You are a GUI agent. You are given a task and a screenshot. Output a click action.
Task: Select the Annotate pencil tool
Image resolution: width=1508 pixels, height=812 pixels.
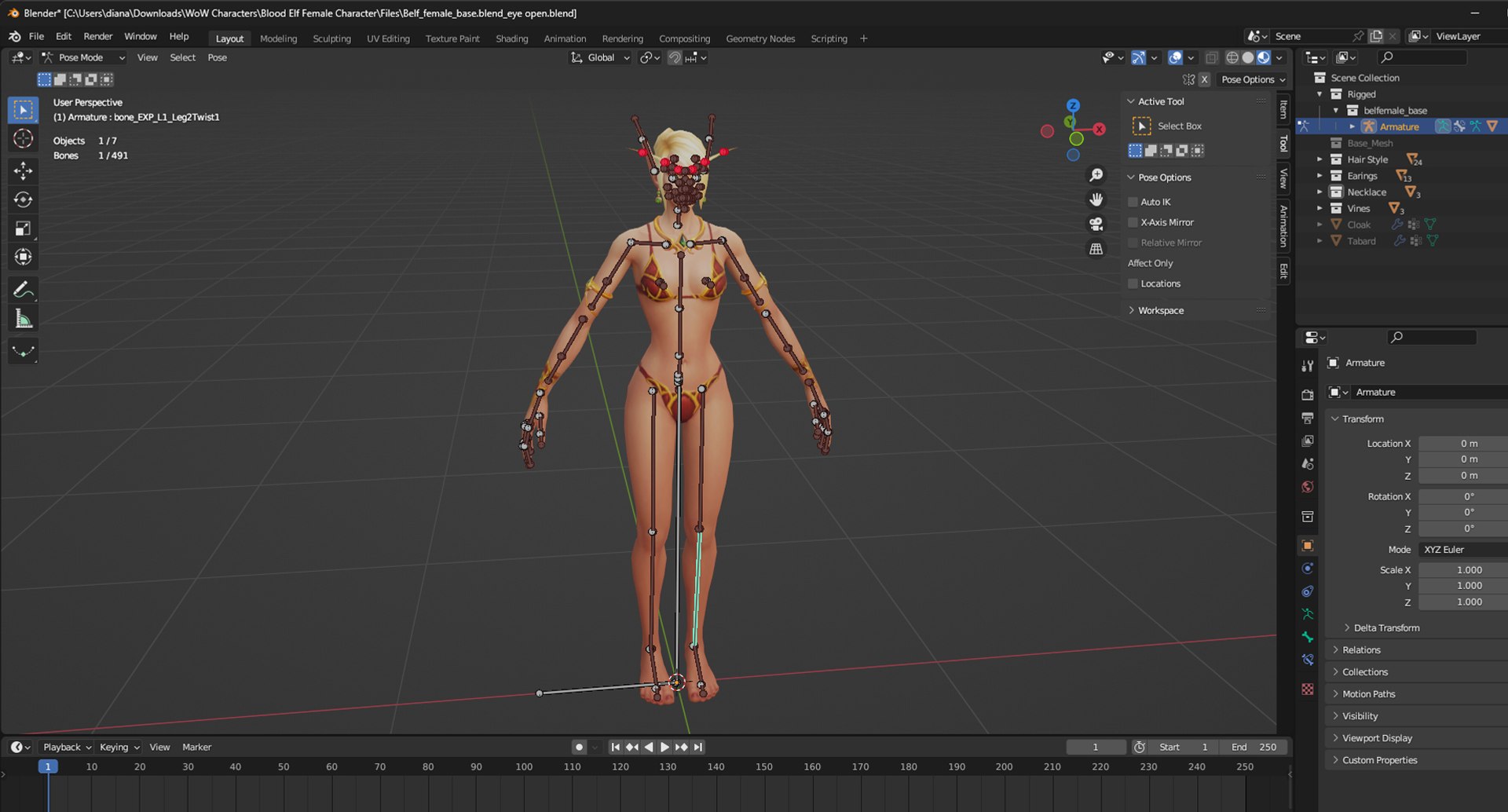23,290
